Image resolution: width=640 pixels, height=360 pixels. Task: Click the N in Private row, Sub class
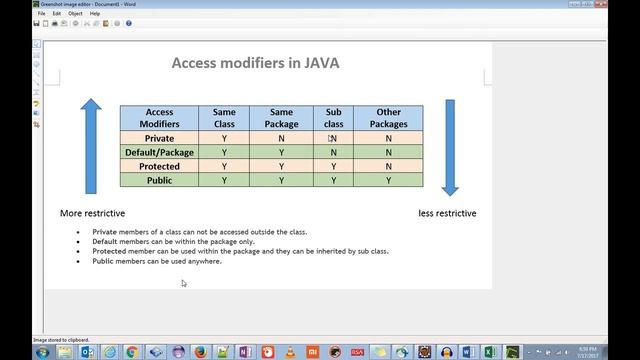333,138
